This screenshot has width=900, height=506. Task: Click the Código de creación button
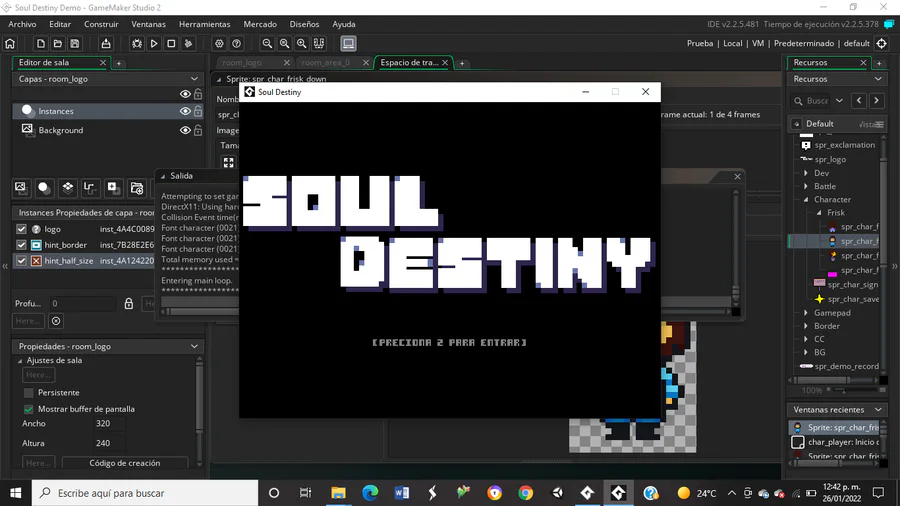125,463
